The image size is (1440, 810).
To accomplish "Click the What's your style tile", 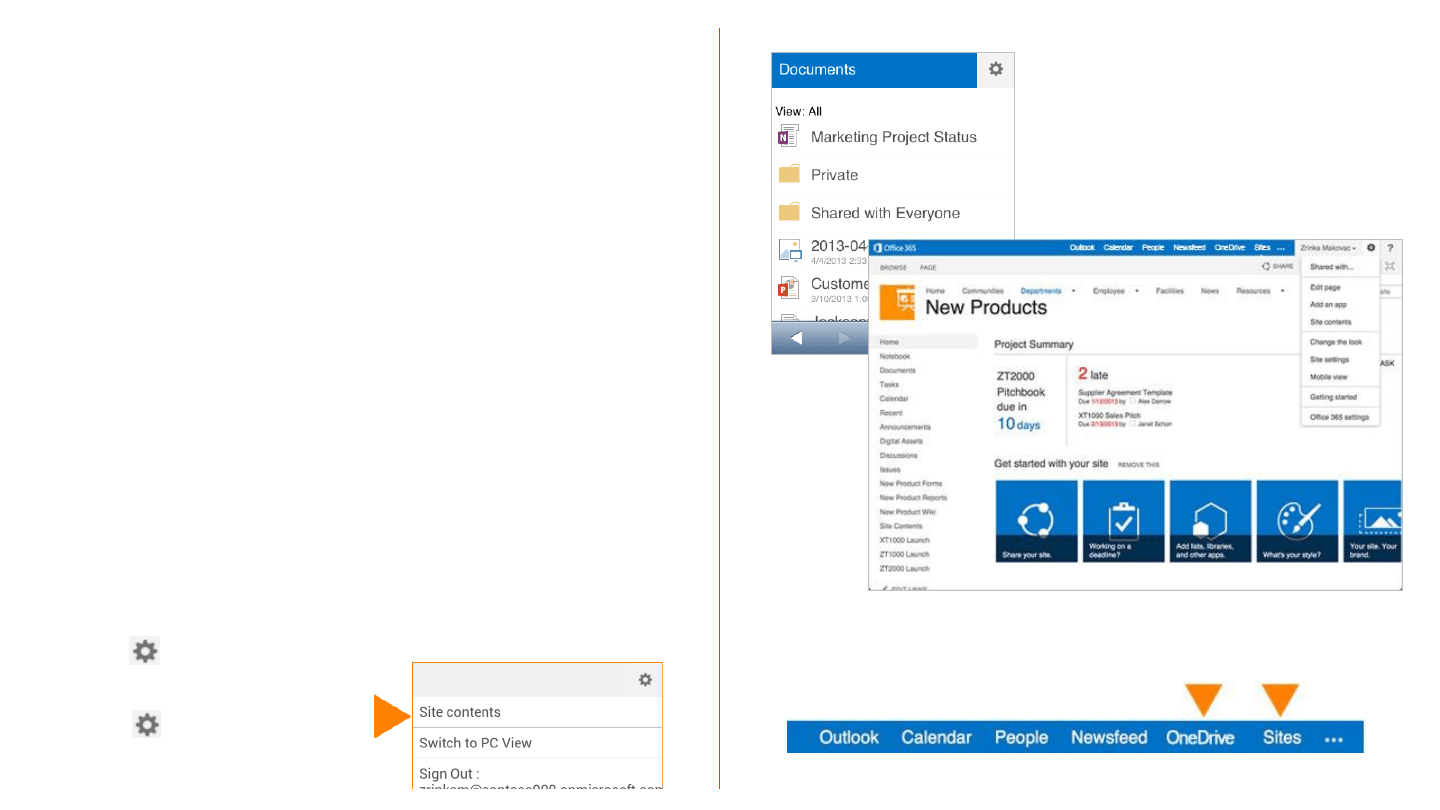I will click(1297, 521).
